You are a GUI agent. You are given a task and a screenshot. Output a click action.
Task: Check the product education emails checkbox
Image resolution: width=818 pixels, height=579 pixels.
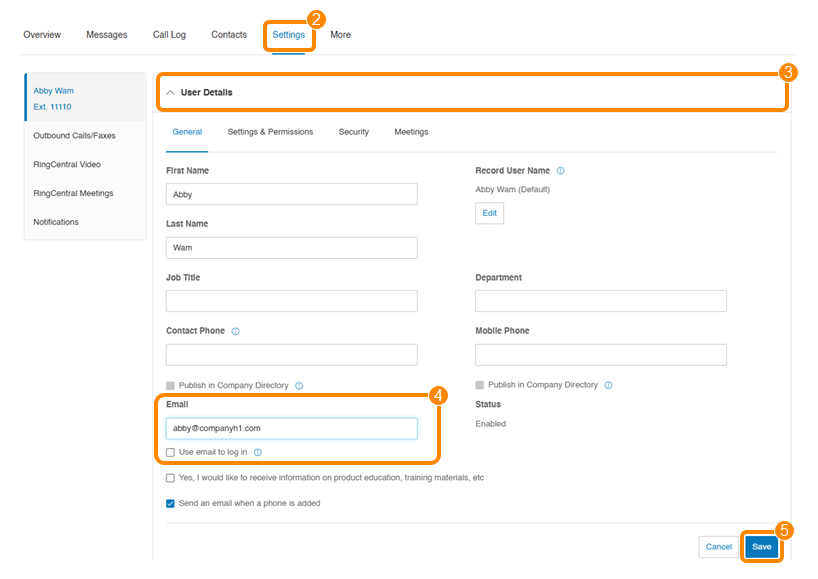coord(171,478)
